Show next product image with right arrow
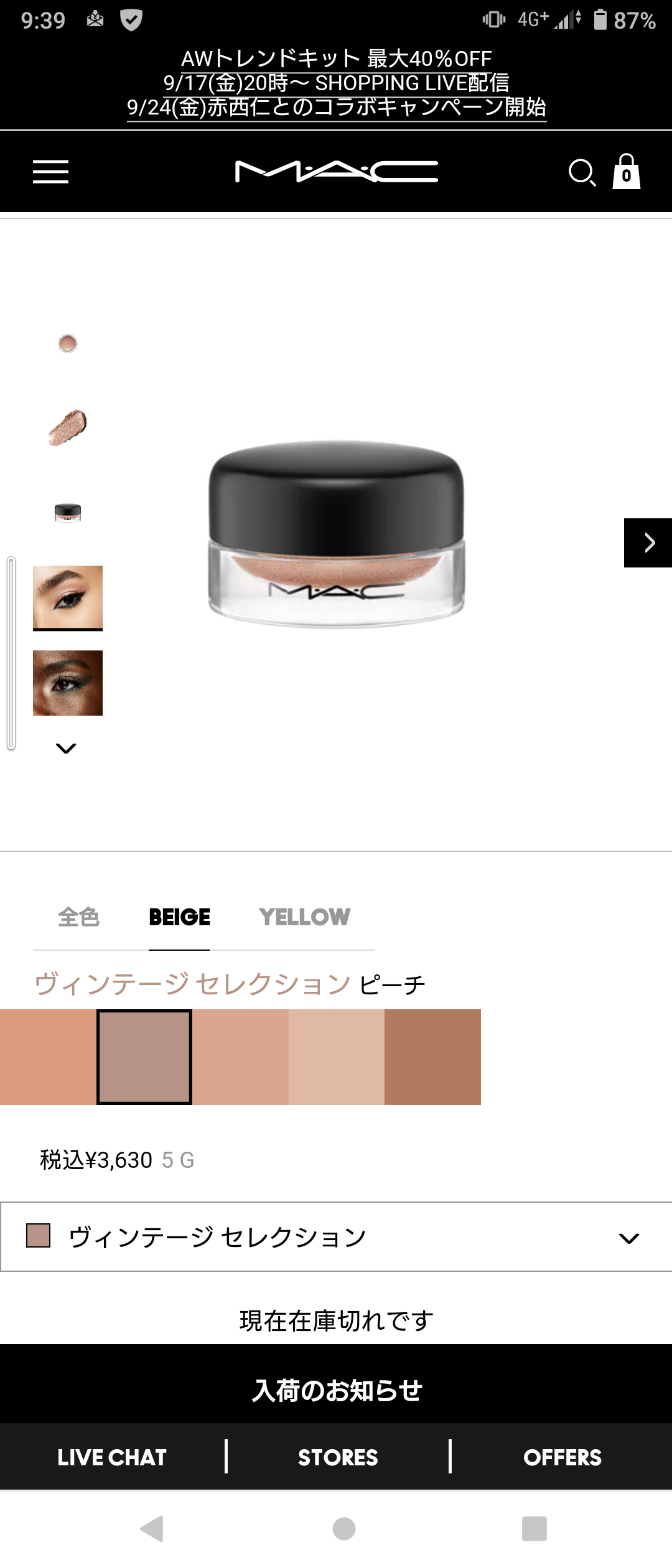Image resolution: width=672 pixels, height=1568 pixels. (x=648, y=543)
